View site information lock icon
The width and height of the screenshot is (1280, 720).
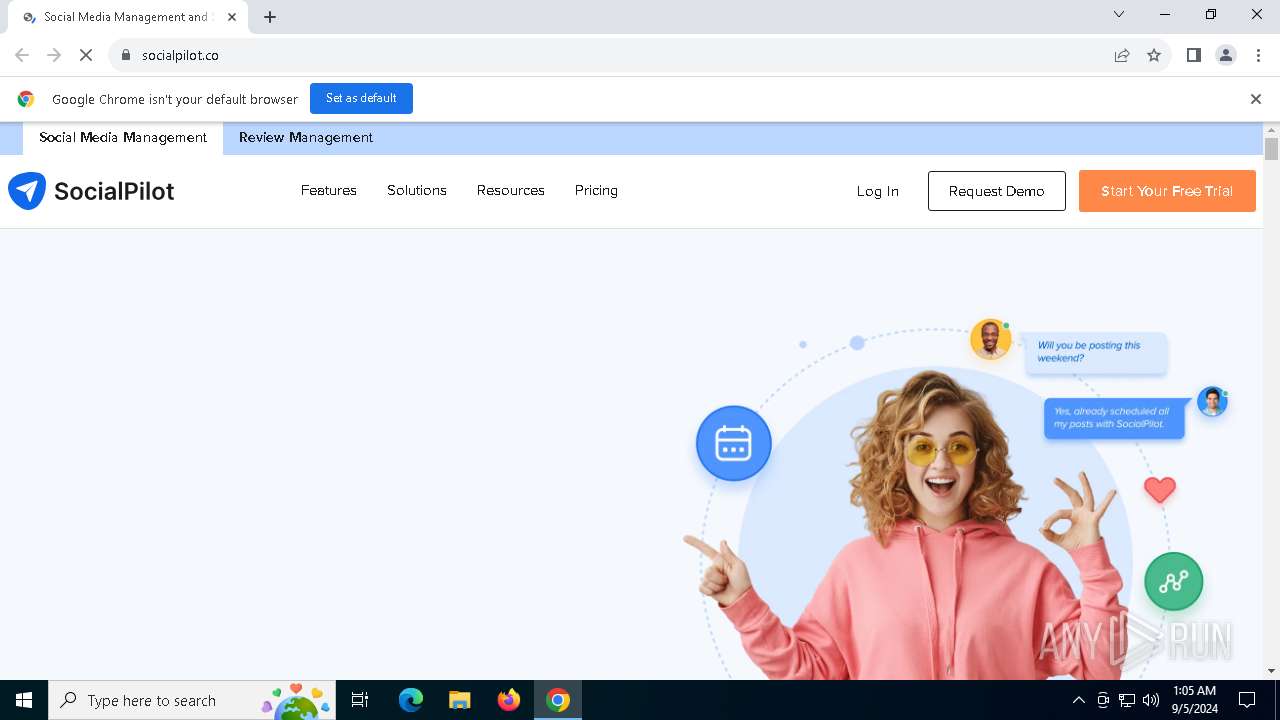[126, 55]
